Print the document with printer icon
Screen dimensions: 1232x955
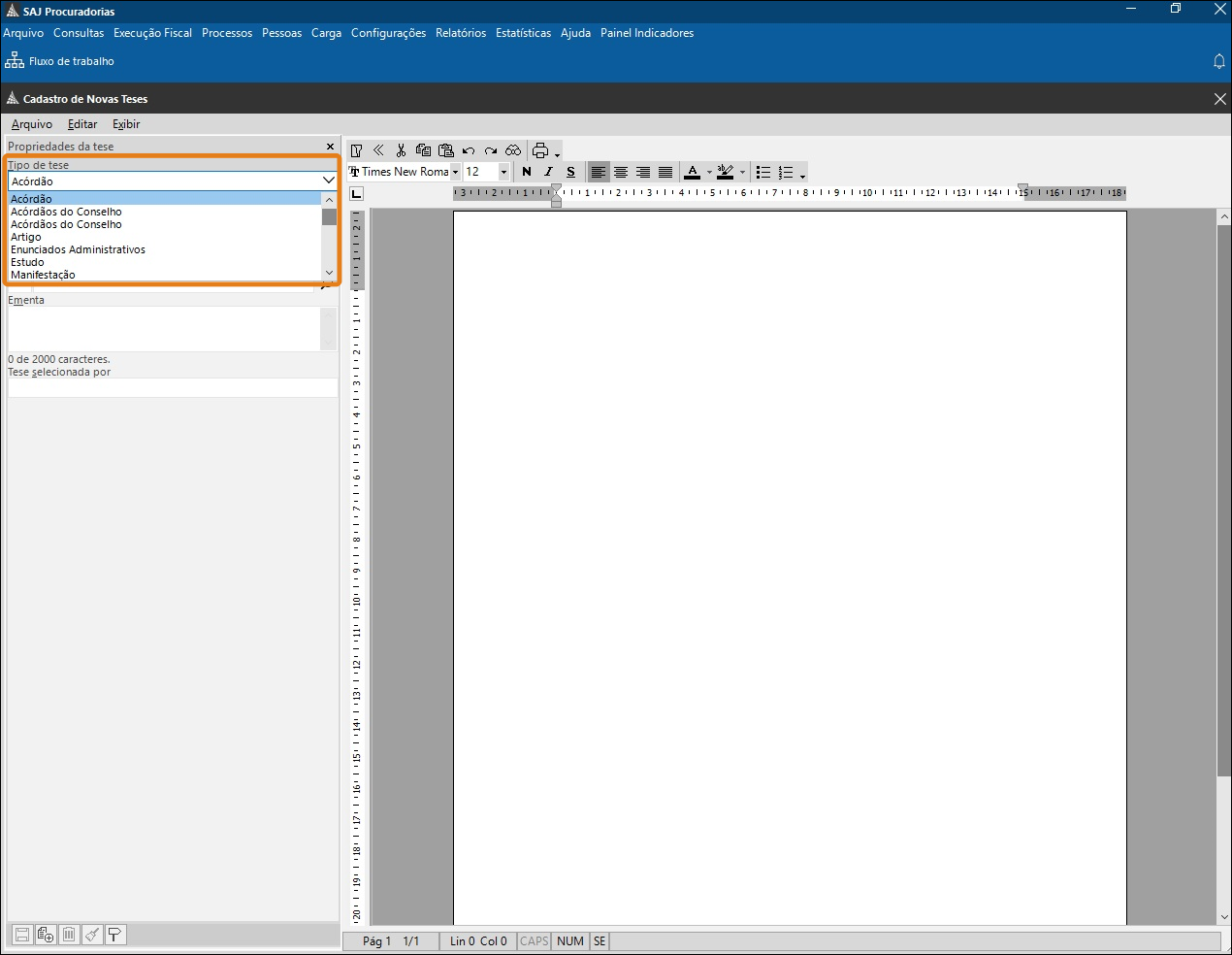click(x=540, y=150)
